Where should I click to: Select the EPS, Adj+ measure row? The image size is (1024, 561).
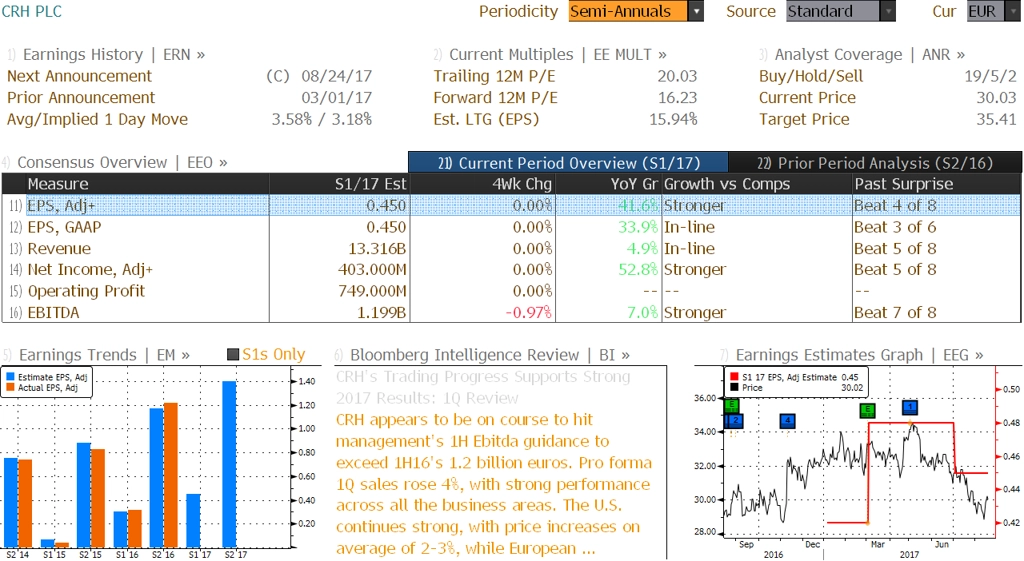pos(511,205)
